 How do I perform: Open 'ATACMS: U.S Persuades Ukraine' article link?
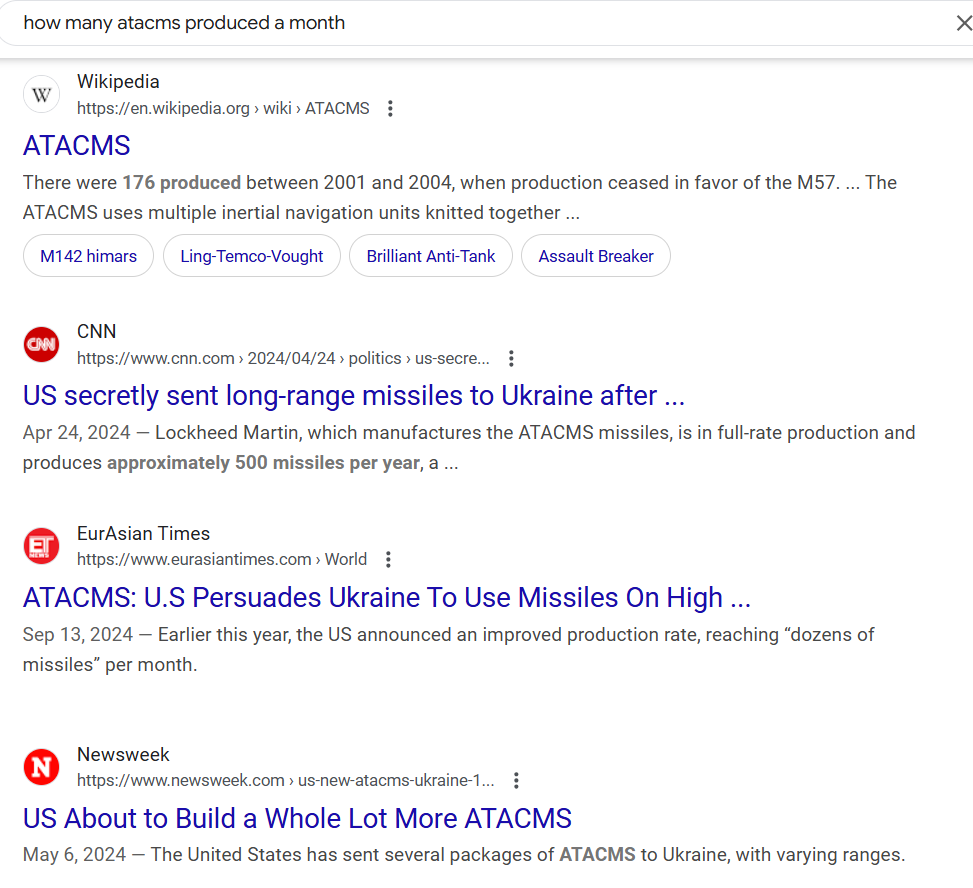pos(386,598)
